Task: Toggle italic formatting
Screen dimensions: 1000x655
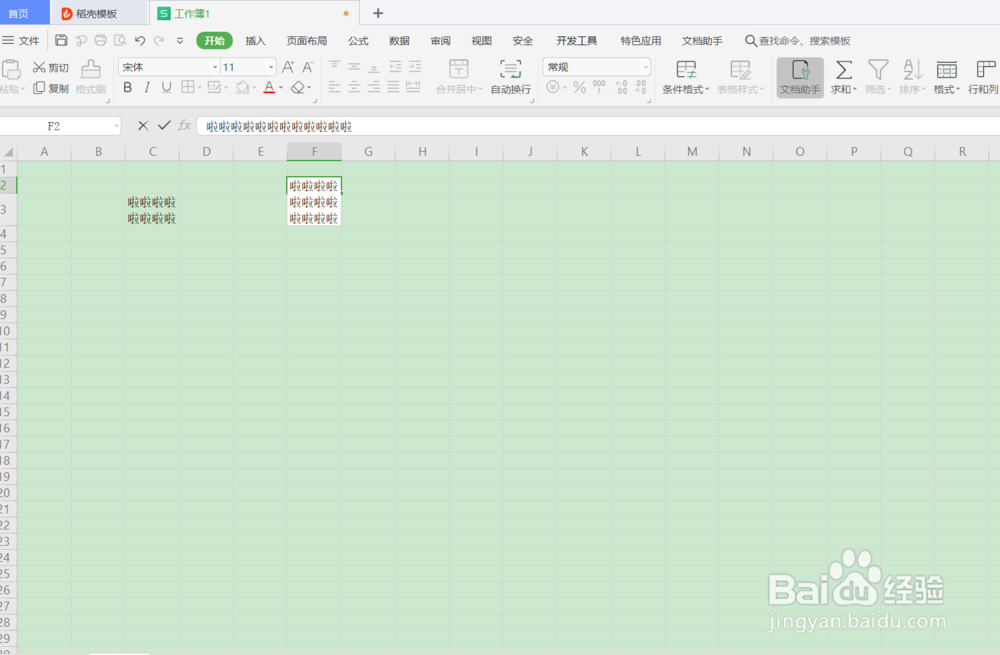Action: coord(147,88)
